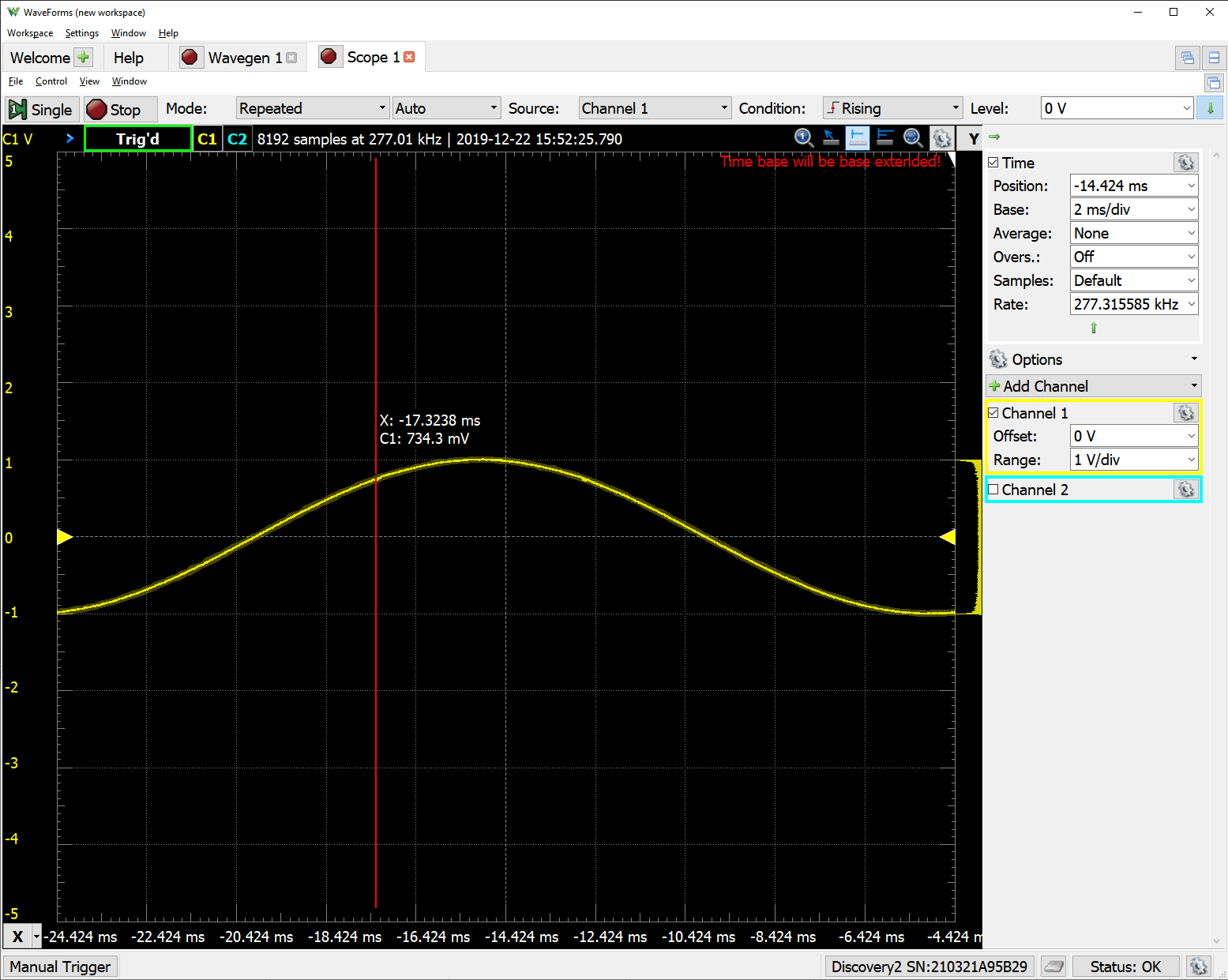
Task: Expand the Options dropdown arrow
Action: 1194,359
